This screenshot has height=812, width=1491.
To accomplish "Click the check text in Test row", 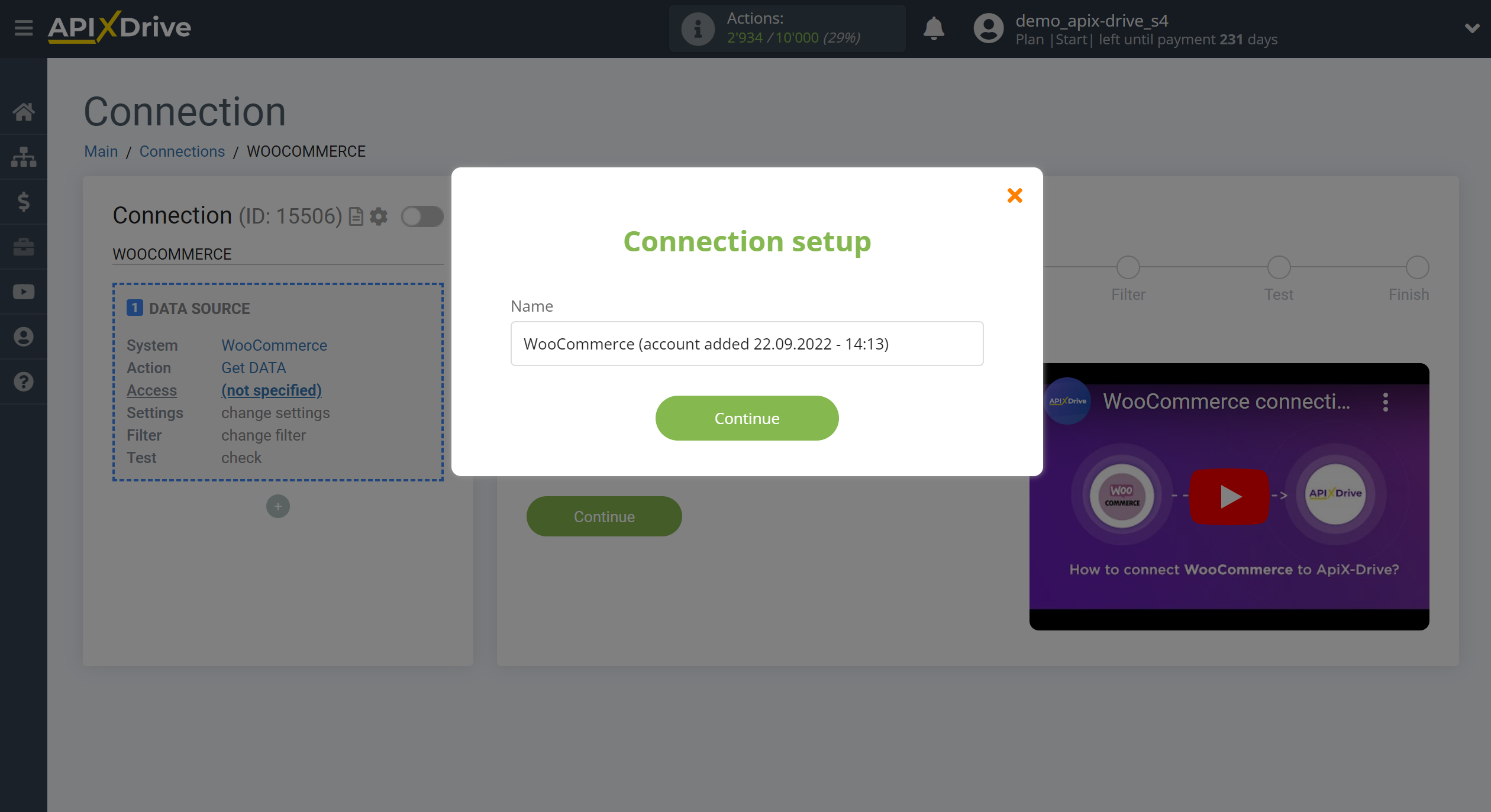I will pos(241,458).
